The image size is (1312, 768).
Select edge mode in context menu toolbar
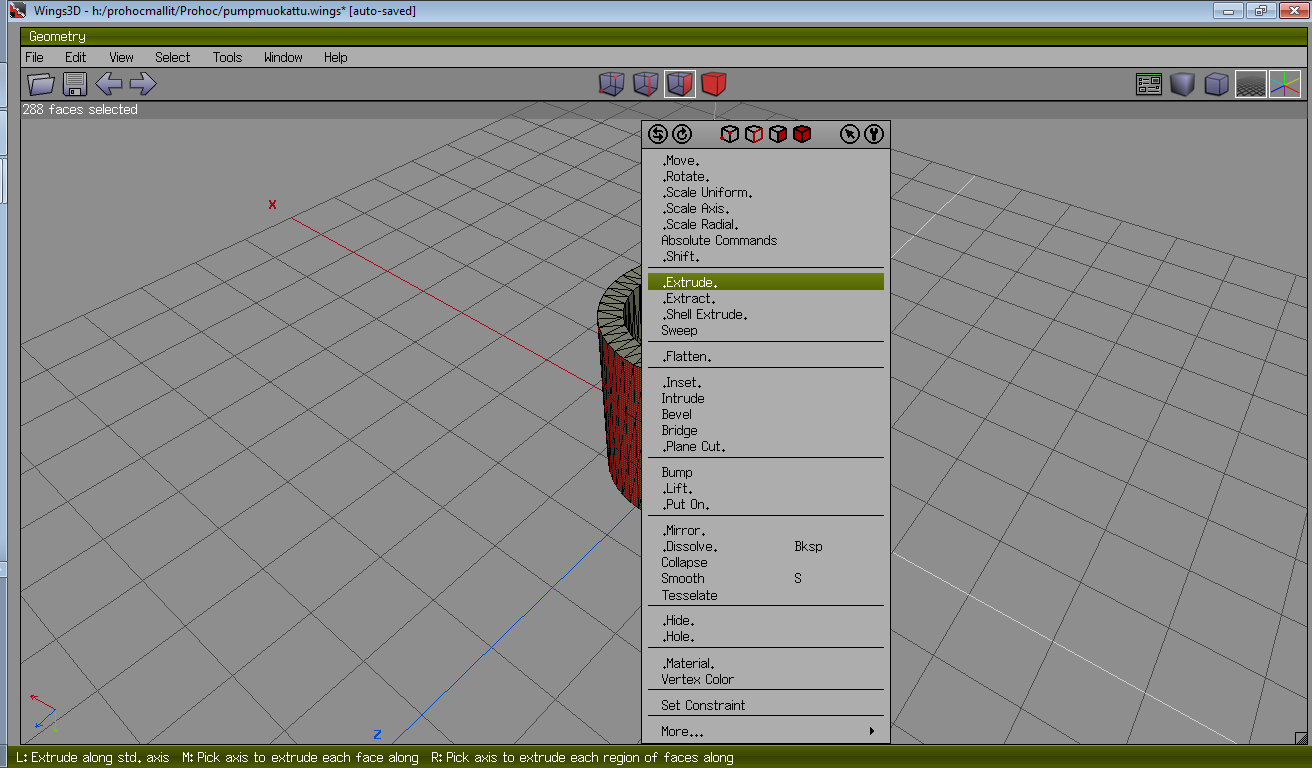[x=754, y=134]
